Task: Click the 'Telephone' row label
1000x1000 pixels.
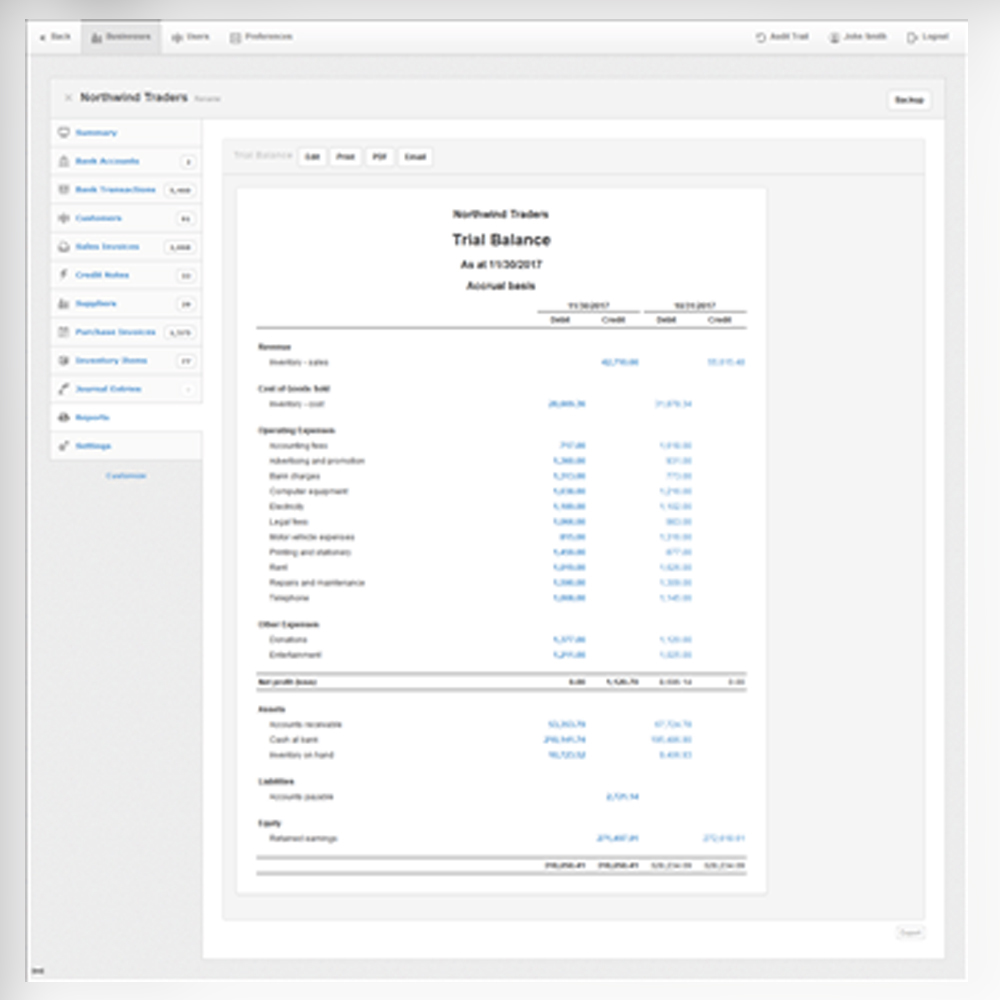Action: point(289,598)
